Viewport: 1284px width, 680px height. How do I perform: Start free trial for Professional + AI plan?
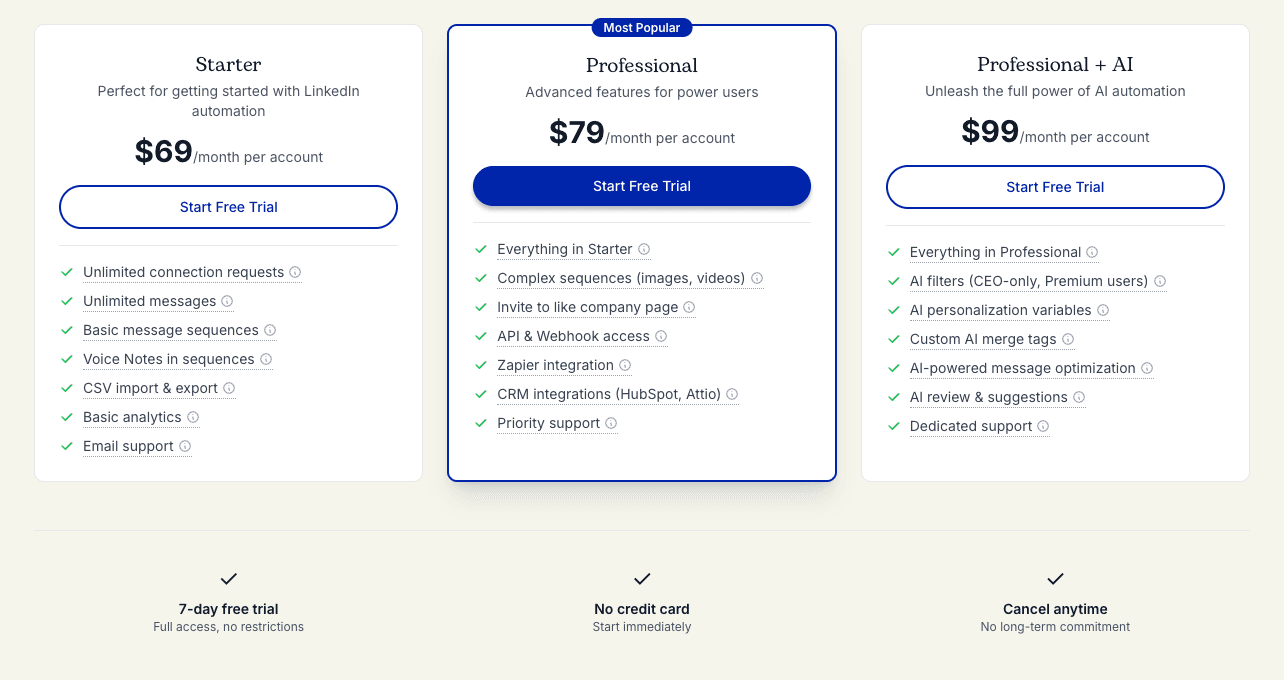click(1055, 187)
